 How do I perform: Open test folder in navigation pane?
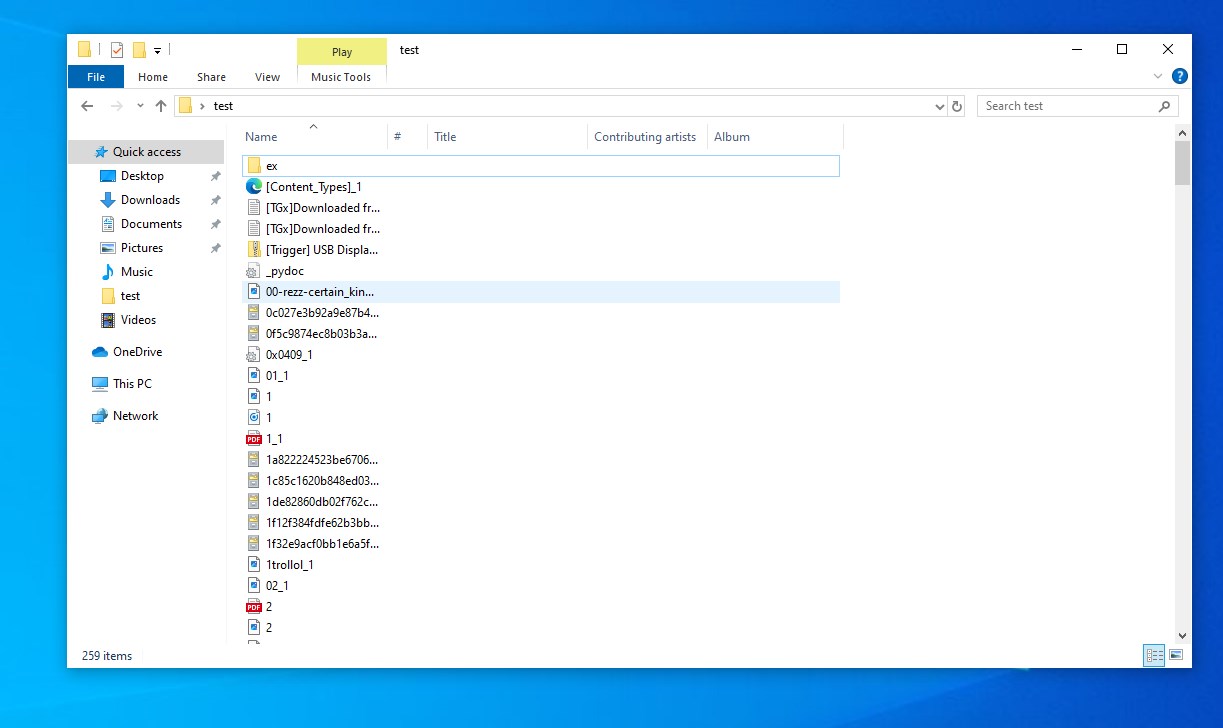click(x=130, y=296)
